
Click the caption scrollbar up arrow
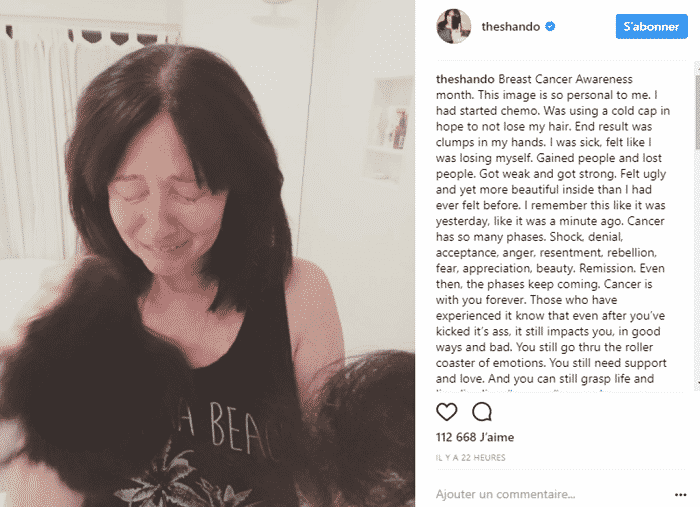(697, 66)
